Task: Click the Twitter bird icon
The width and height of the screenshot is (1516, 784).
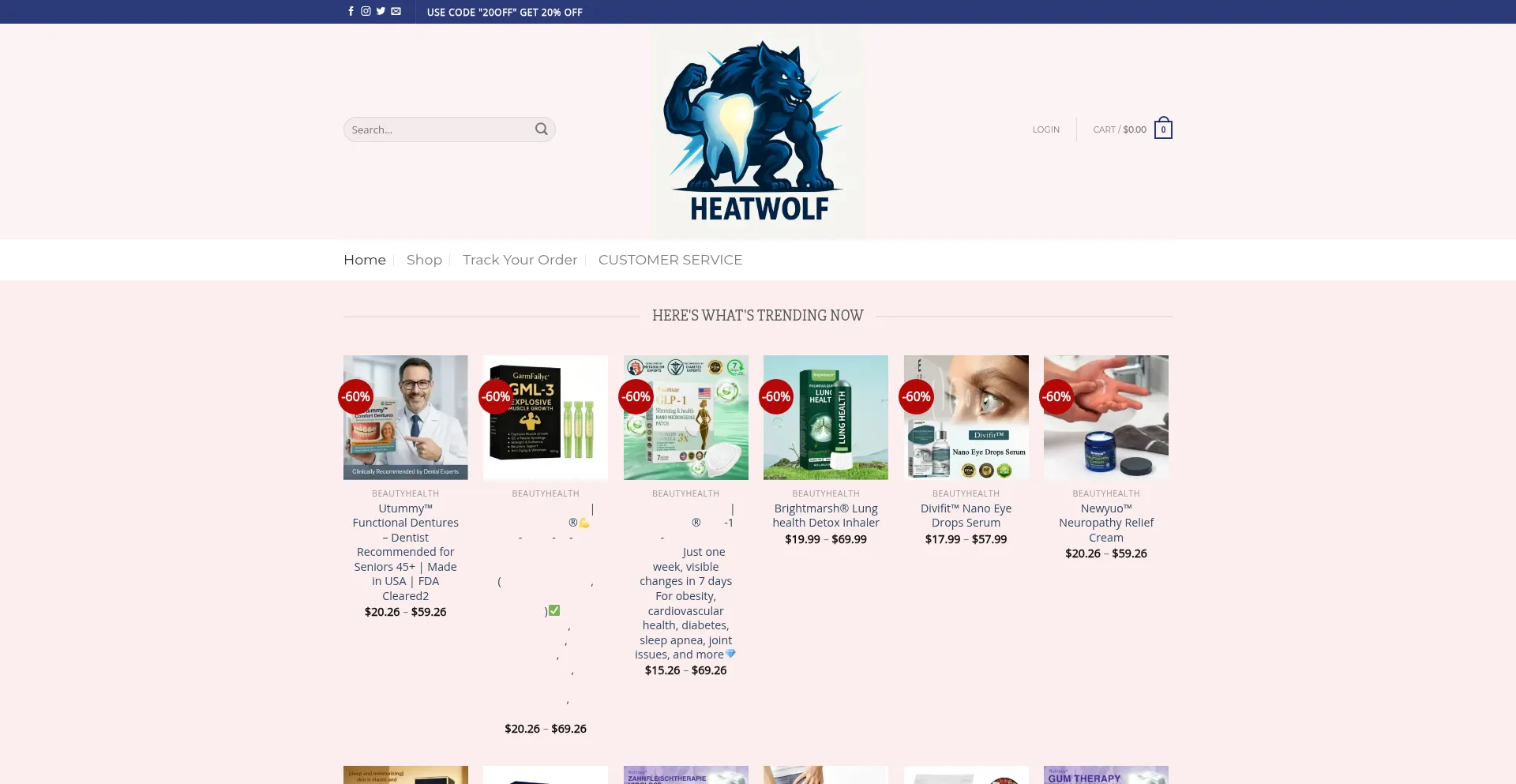Action: 381,11
